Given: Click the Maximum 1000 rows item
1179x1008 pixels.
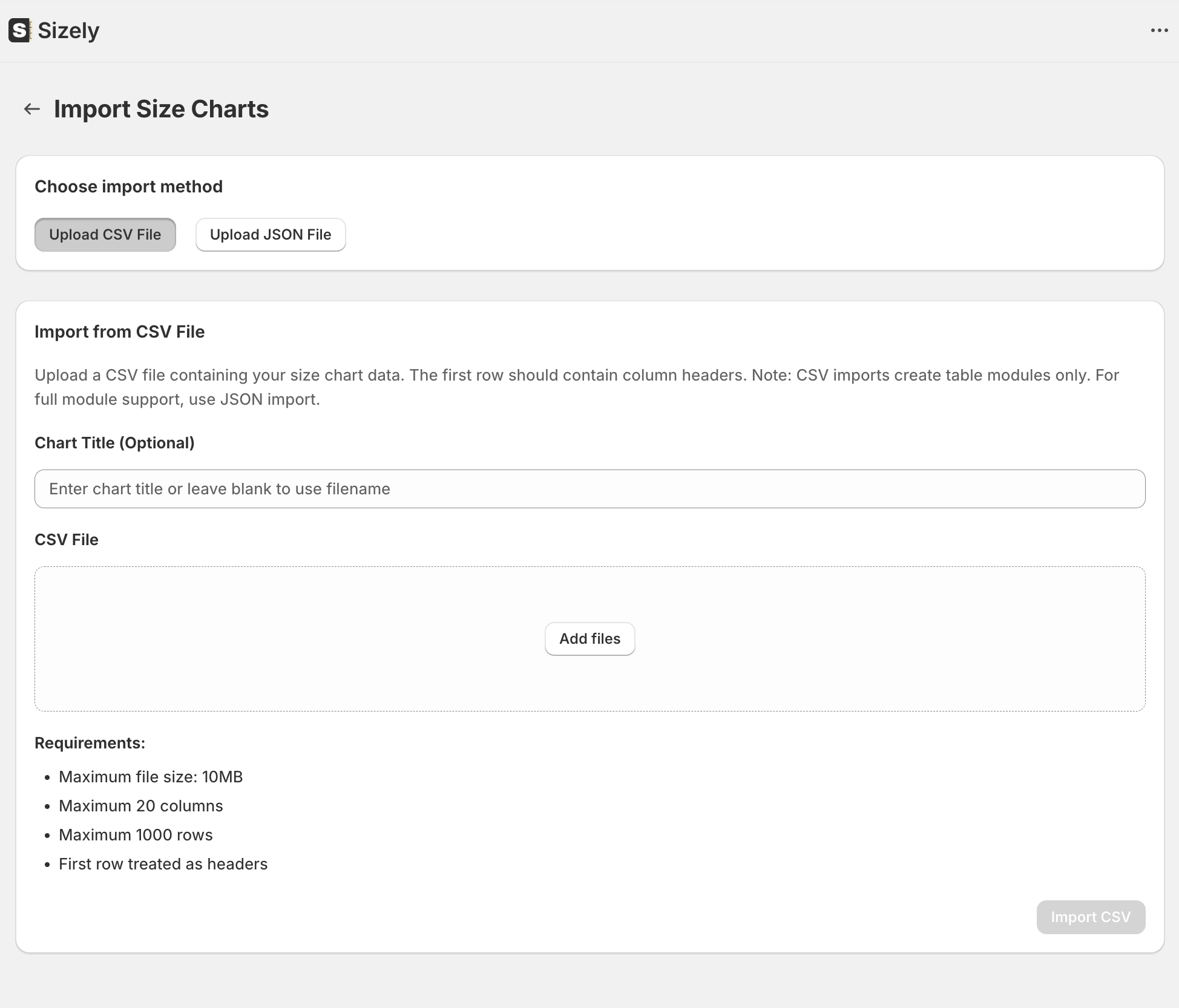Looking at the screenshot, I should 136,835.
